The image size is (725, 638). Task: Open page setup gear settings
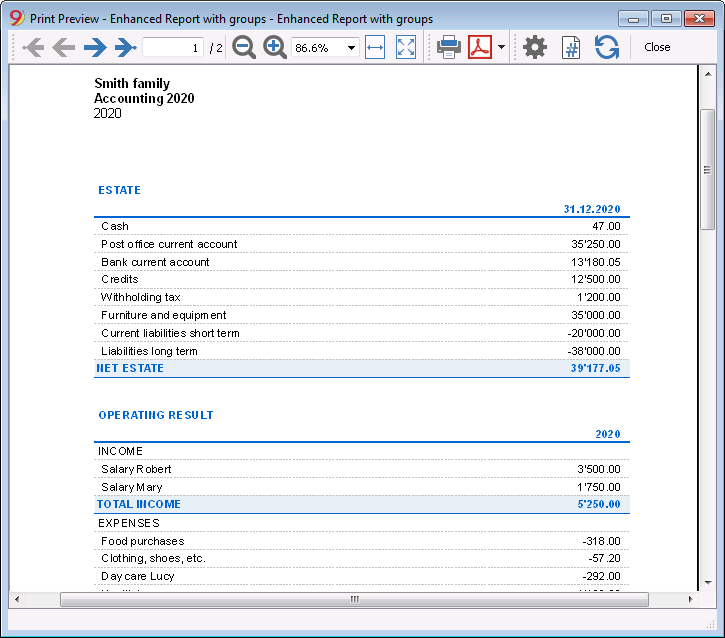tap(535, 47)
